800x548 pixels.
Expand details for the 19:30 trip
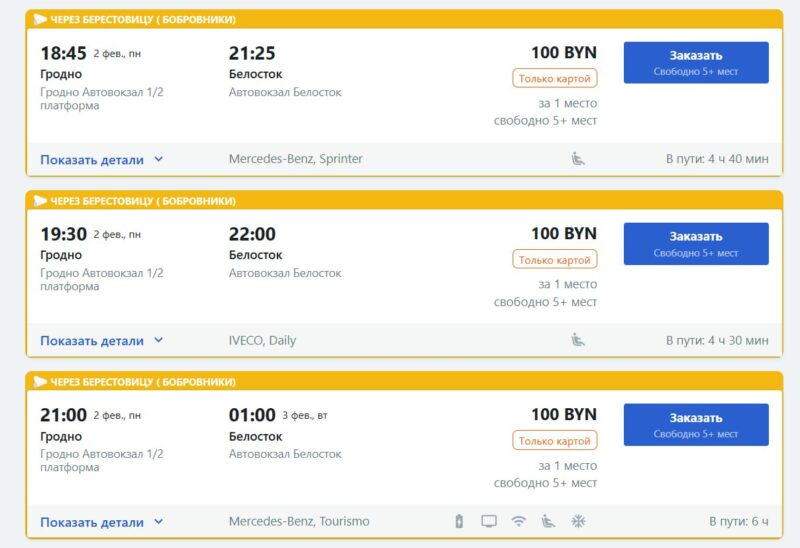(101, 341)
